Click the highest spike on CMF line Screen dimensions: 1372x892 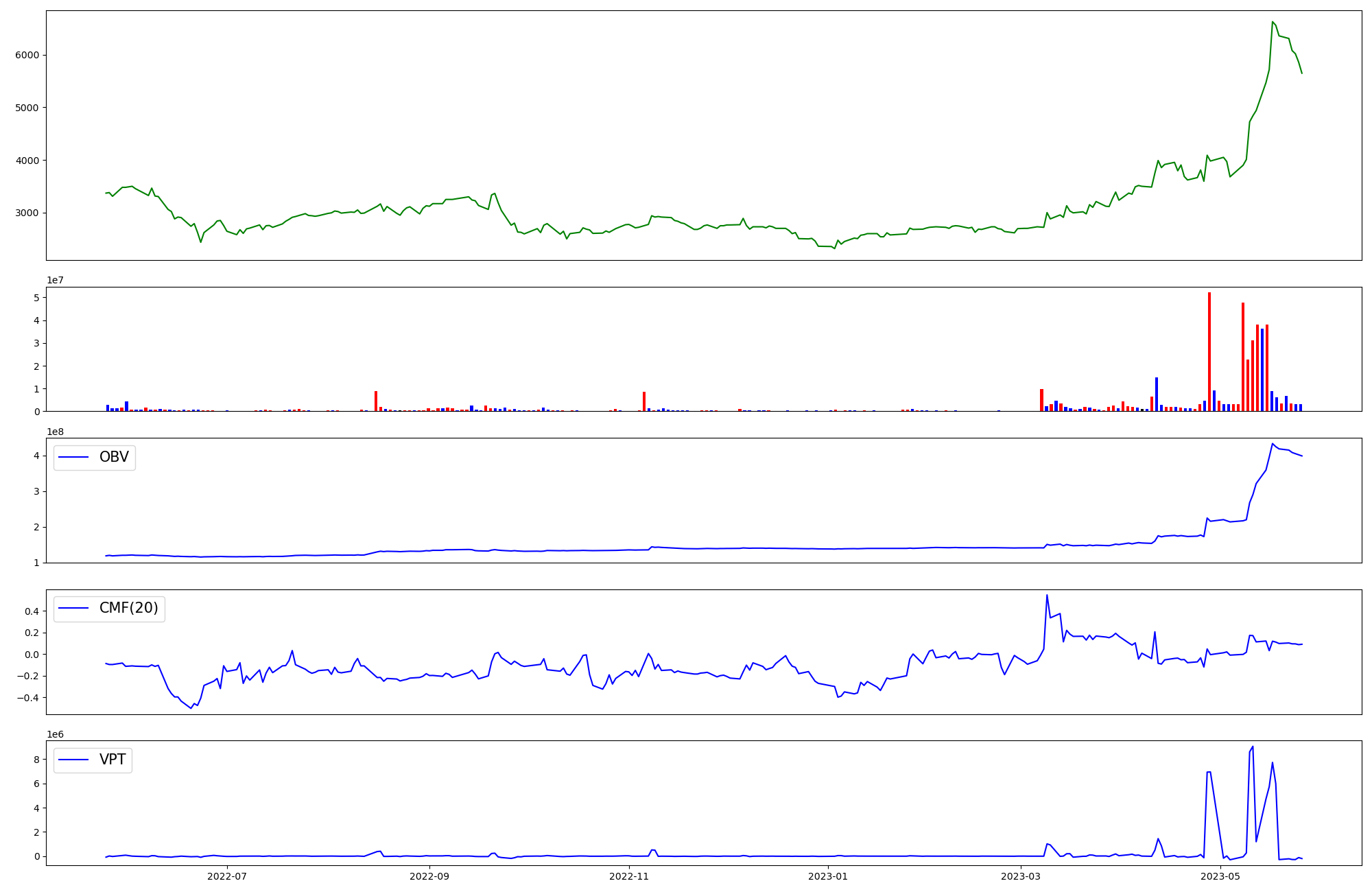click(x=1047, y=596)
